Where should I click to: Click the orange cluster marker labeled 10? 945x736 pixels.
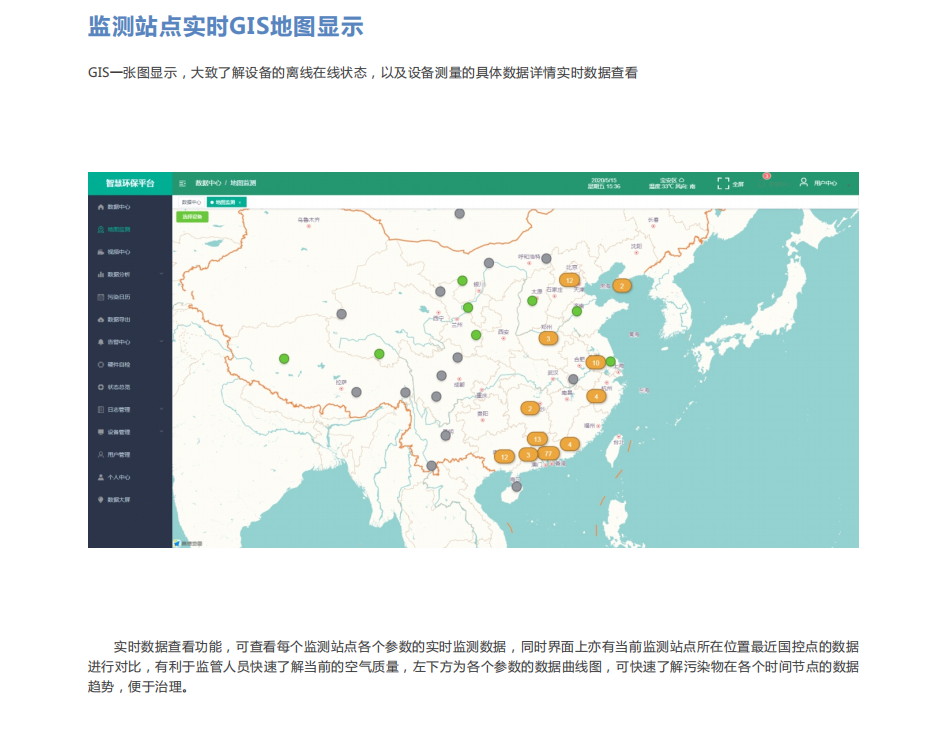[595, 362]
